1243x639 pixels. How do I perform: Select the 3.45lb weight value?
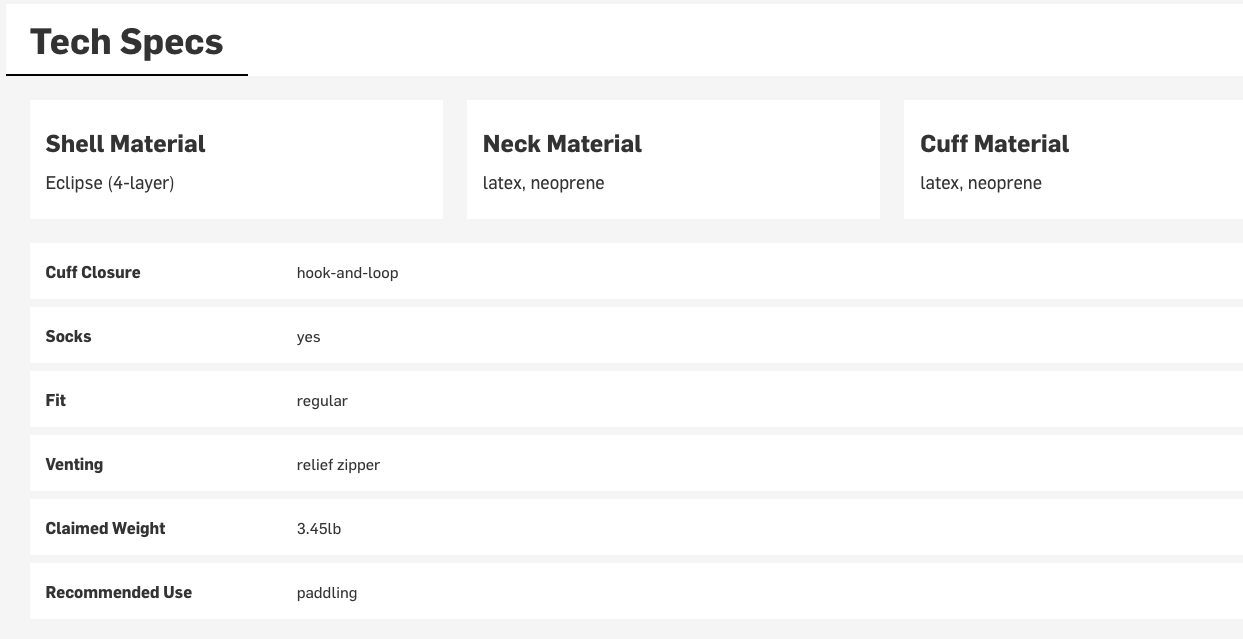click(319, 529)
